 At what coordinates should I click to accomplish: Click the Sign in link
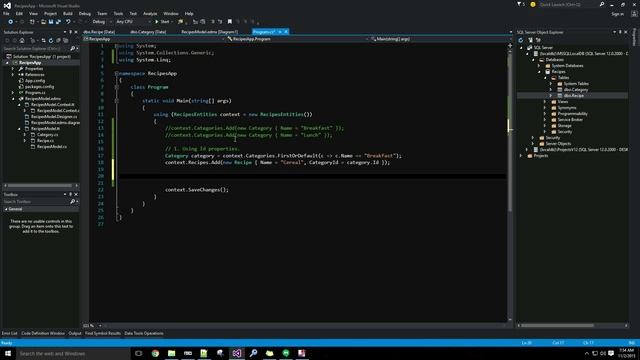pyautogui.click(x=618, y=14)
